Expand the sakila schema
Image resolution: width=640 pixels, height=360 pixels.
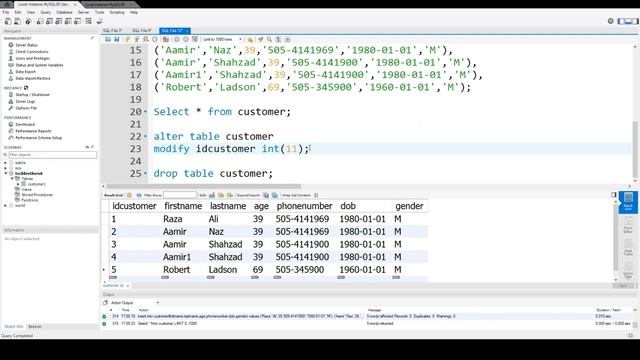point(5,163)
